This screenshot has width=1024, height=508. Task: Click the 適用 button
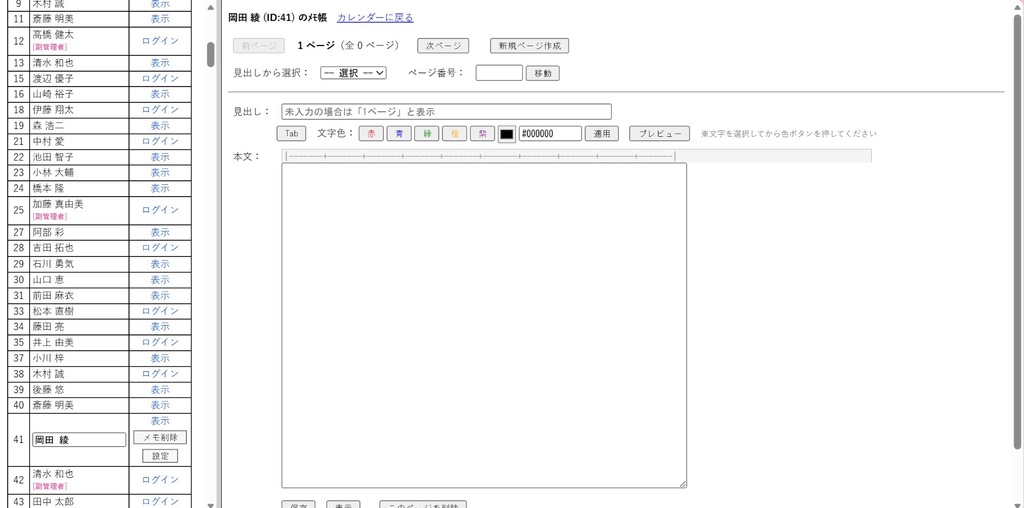601,134
